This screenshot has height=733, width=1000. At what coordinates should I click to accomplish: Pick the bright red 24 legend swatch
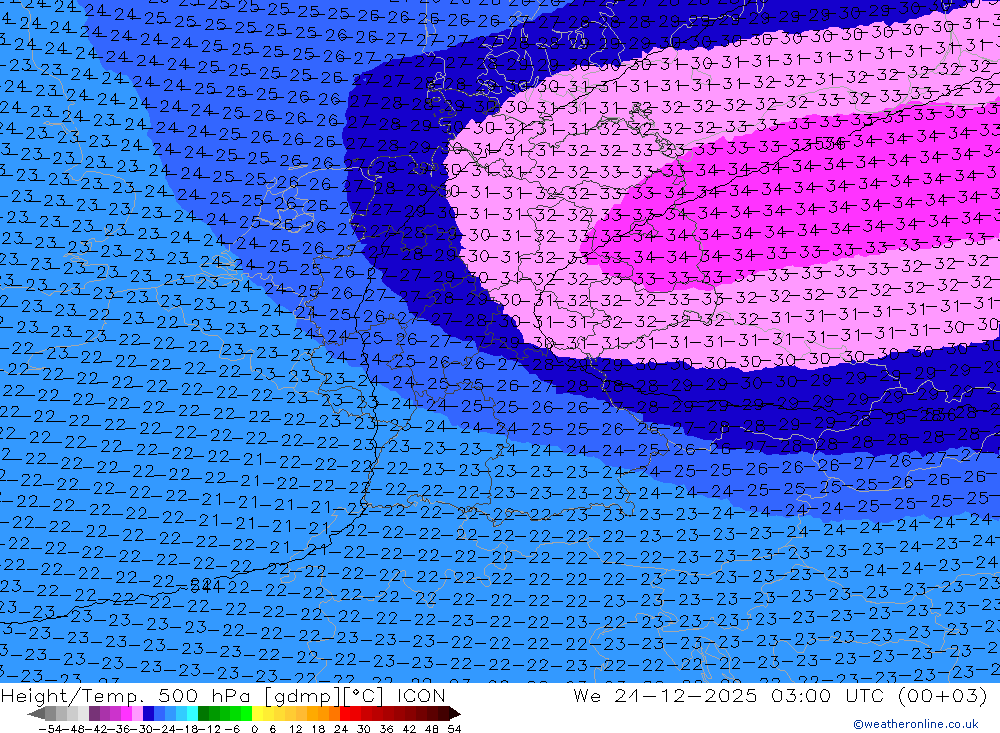coord(345,713)
